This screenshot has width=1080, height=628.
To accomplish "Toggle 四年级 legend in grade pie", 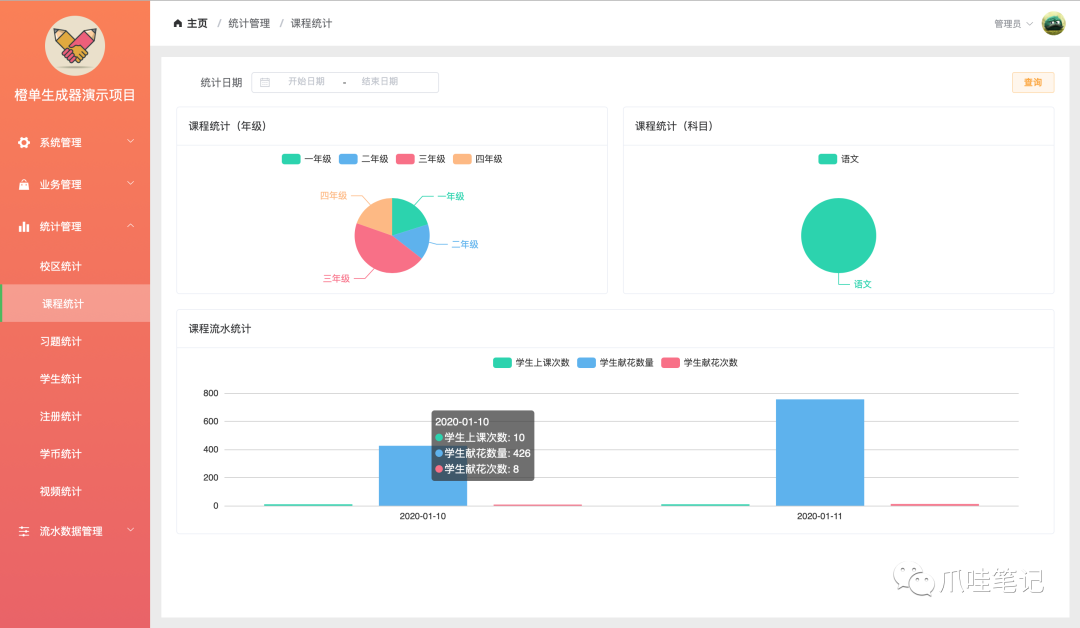I will [x=478, y=159].
